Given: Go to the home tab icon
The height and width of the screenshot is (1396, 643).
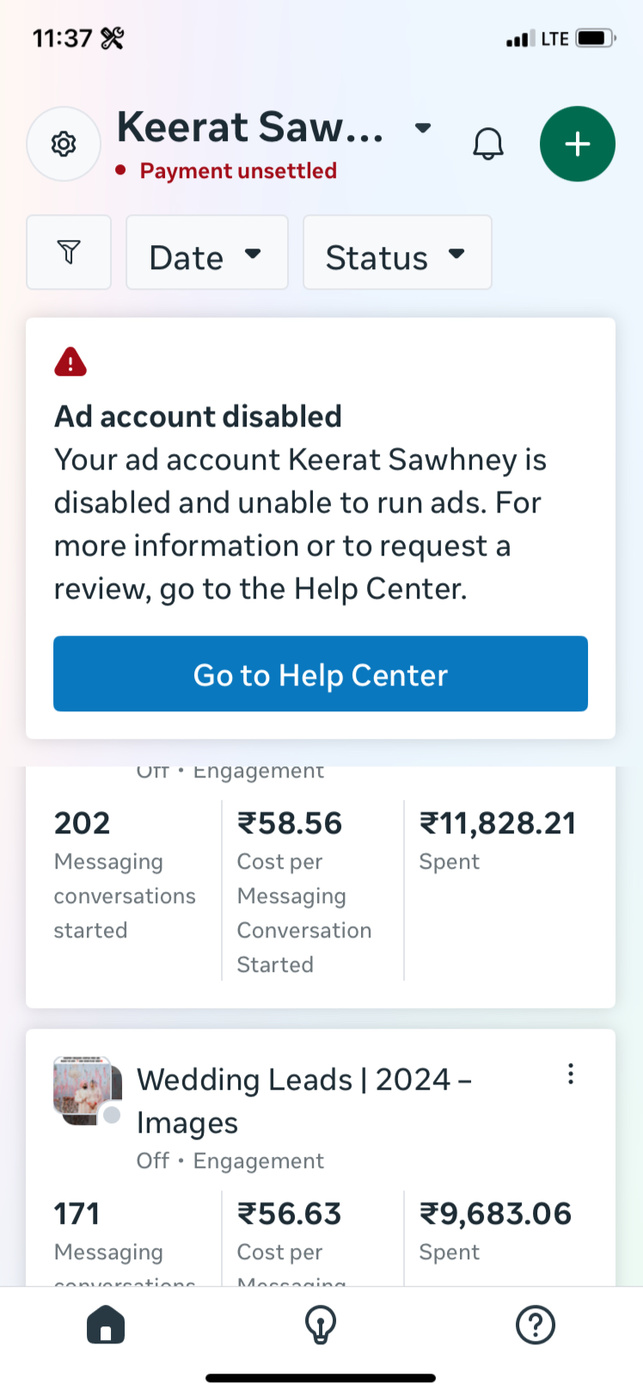Looking at the screenshot, I should (x=106, y=1326).
